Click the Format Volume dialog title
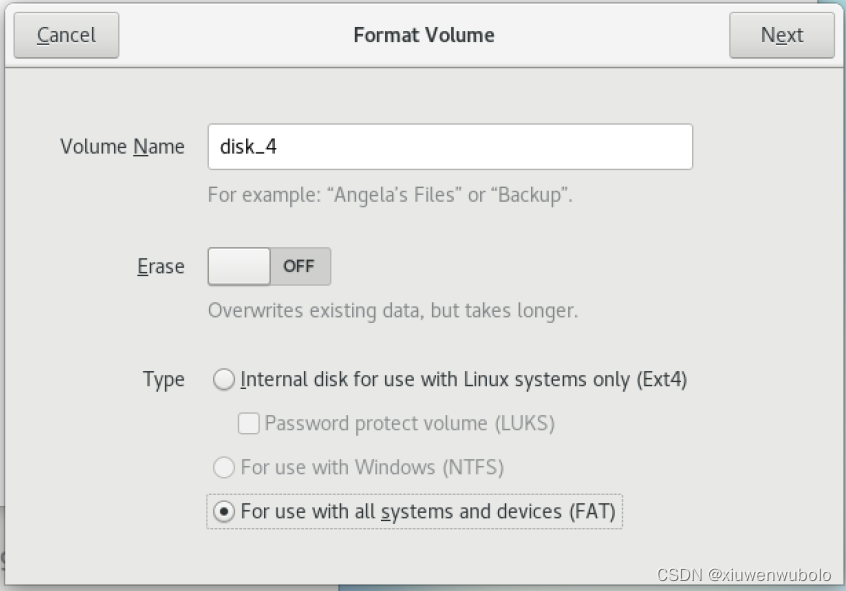The image size is (846, 591). (423, 34)
